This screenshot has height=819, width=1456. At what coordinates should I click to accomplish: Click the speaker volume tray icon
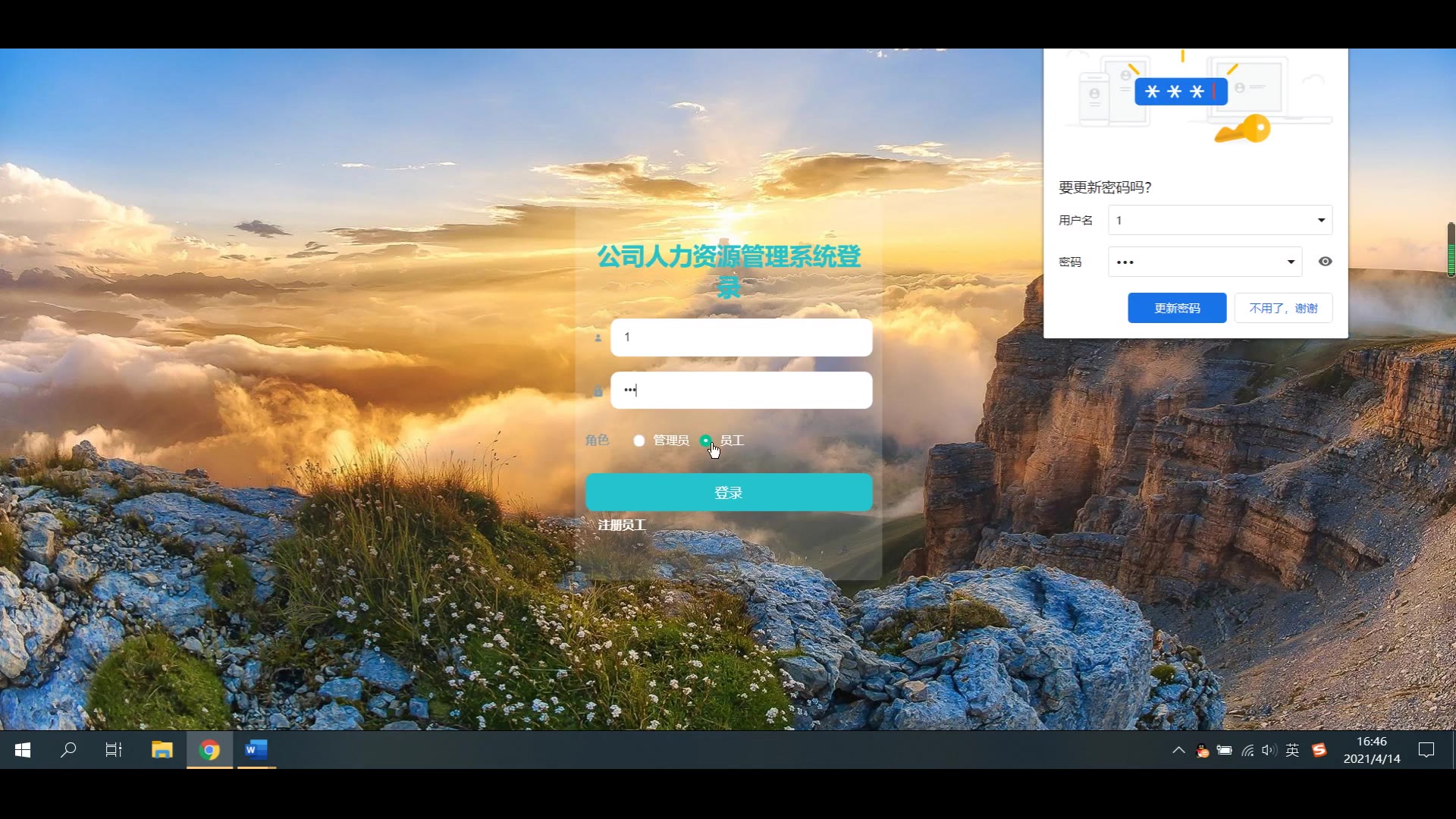(x=1269, y=750)
